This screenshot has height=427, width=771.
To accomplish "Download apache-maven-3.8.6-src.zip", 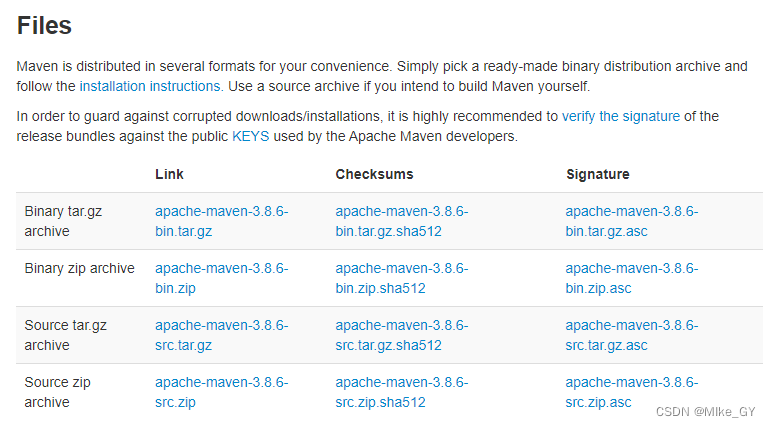I will (221, 382).
